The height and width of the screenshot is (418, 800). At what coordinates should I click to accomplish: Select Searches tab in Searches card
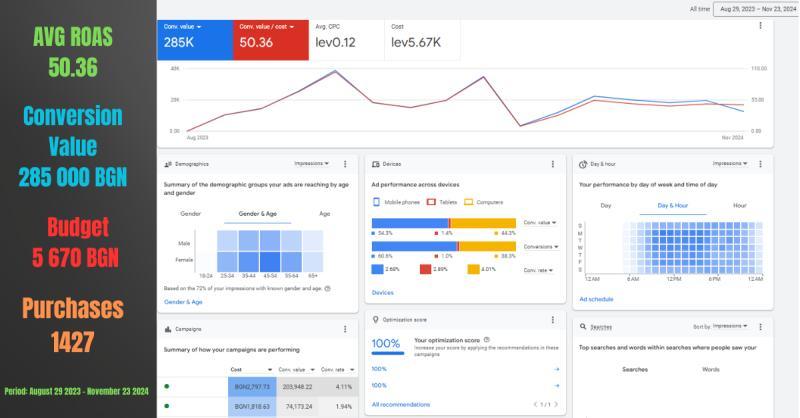tap(635, 369)
